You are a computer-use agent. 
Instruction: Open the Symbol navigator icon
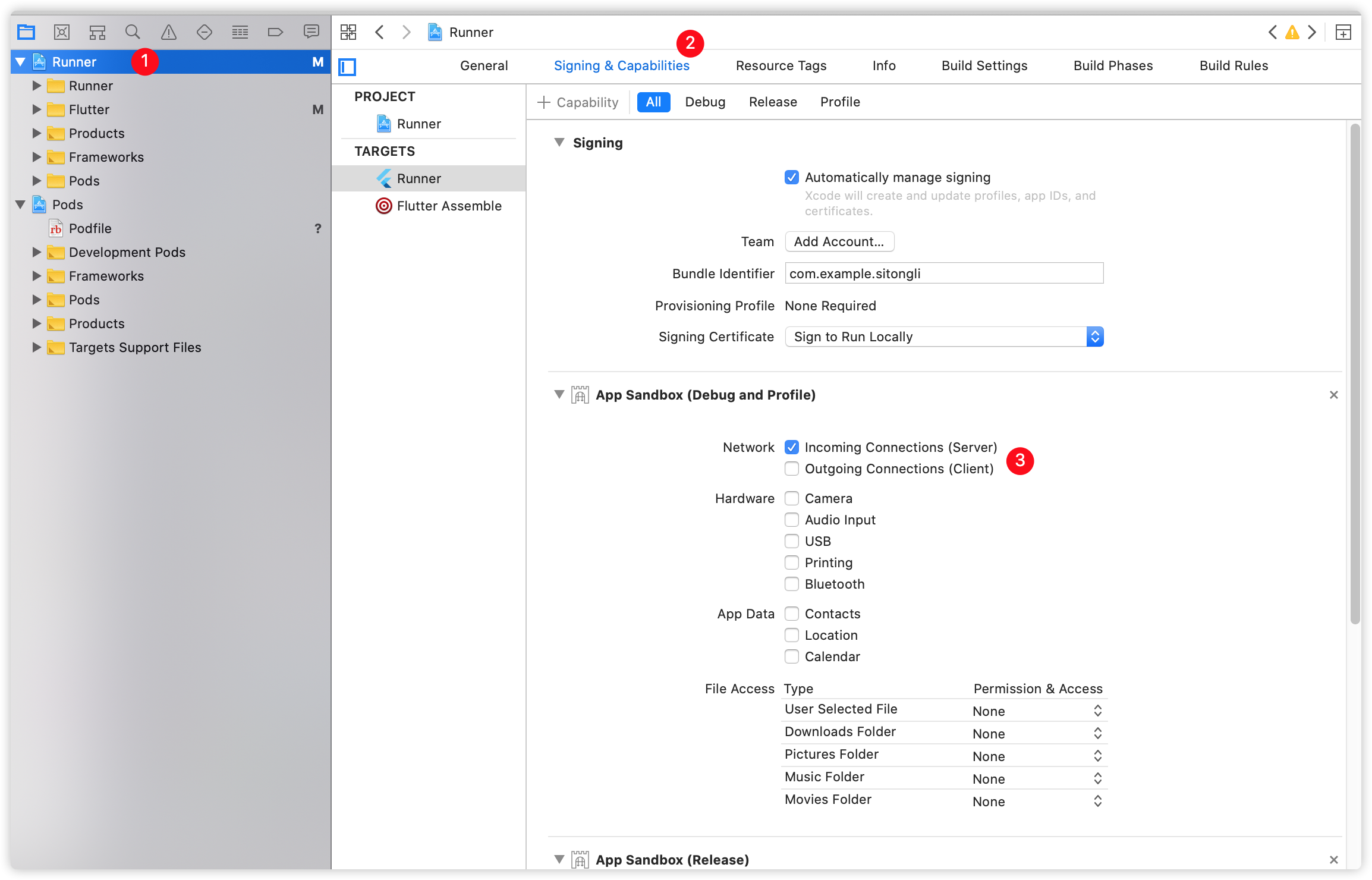click(x=97, y=32)
